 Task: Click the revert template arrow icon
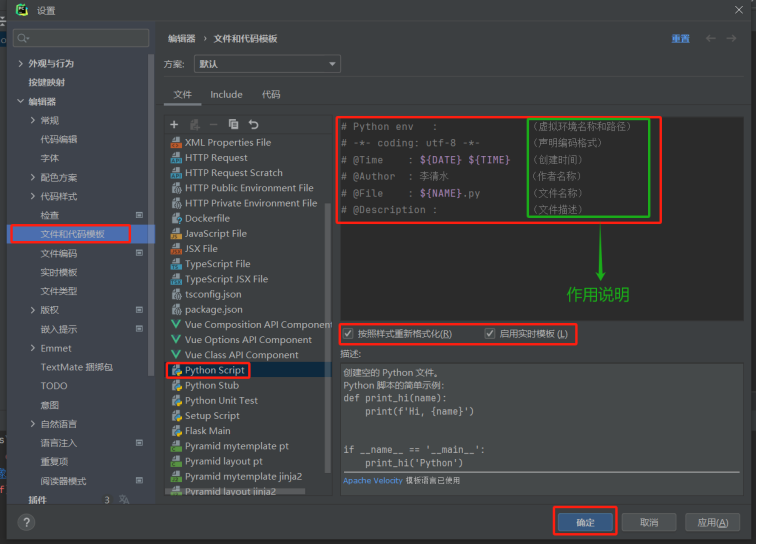pyautogui.click(x=253, y=124)
